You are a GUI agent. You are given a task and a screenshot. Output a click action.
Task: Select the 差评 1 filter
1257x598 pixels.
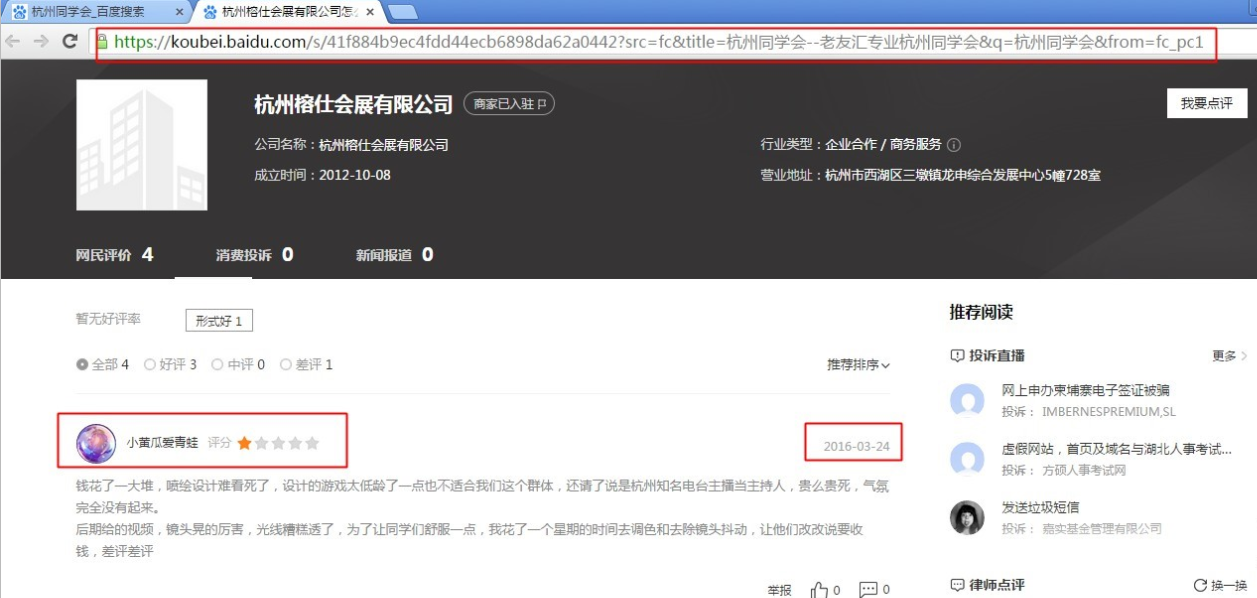click(x=306, y=365)
